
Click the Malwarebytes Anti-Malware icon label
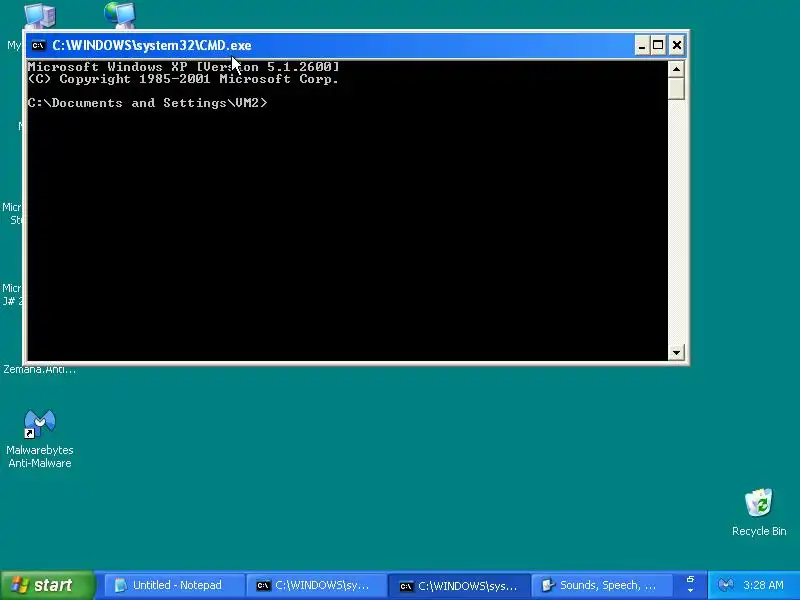40,457
